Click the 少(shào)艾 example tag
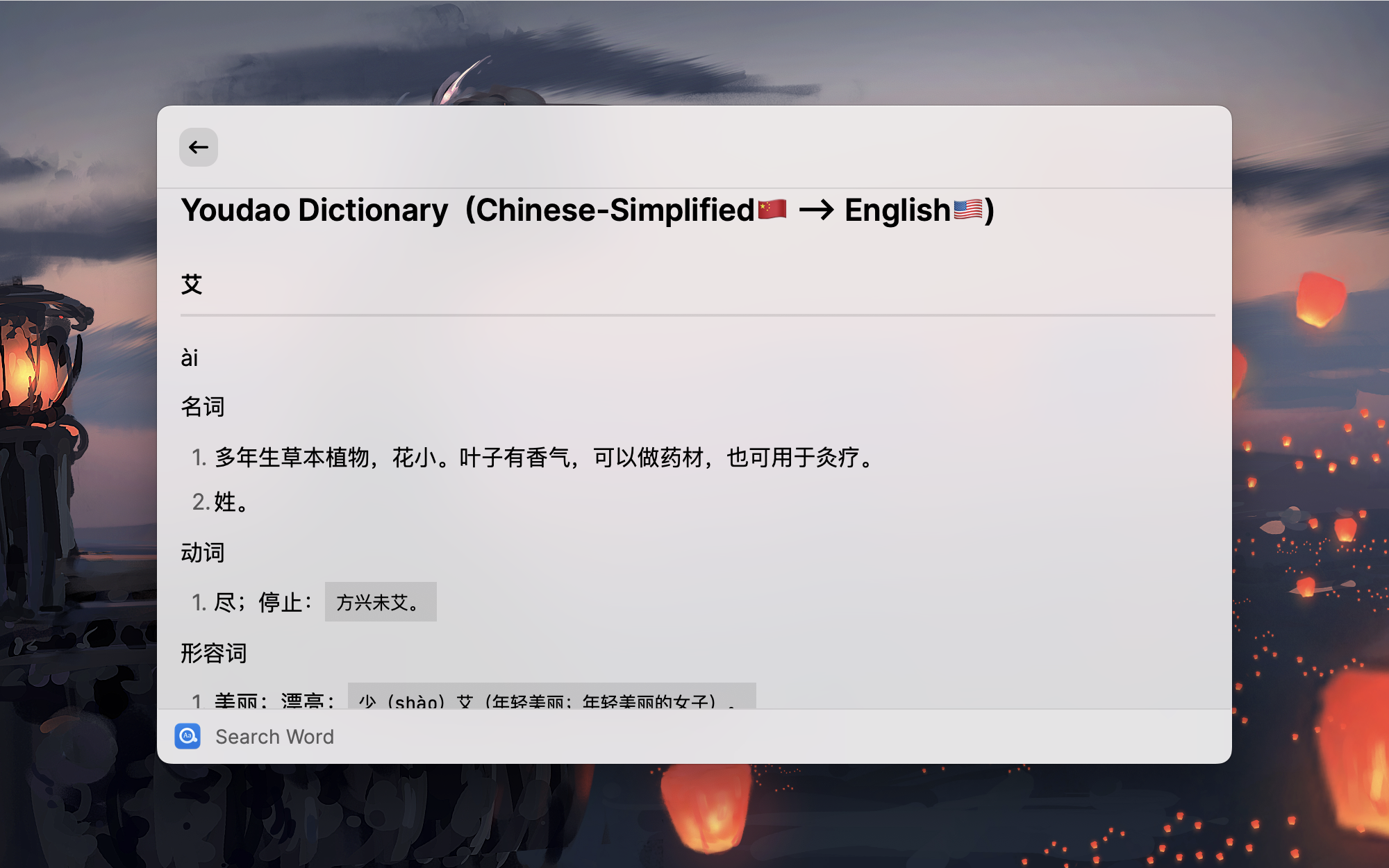The width and height of the screenshot is (1389, 868). 551,697
